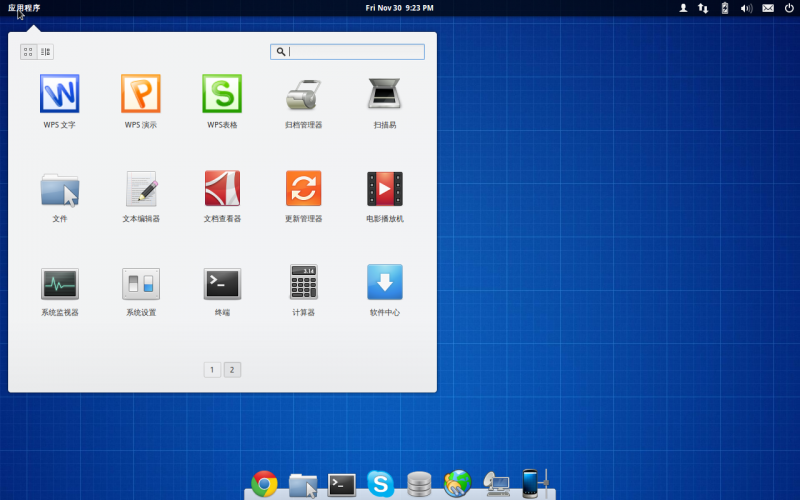
Task: Open 文件 file manager in launcher
Action: (60, 190)
